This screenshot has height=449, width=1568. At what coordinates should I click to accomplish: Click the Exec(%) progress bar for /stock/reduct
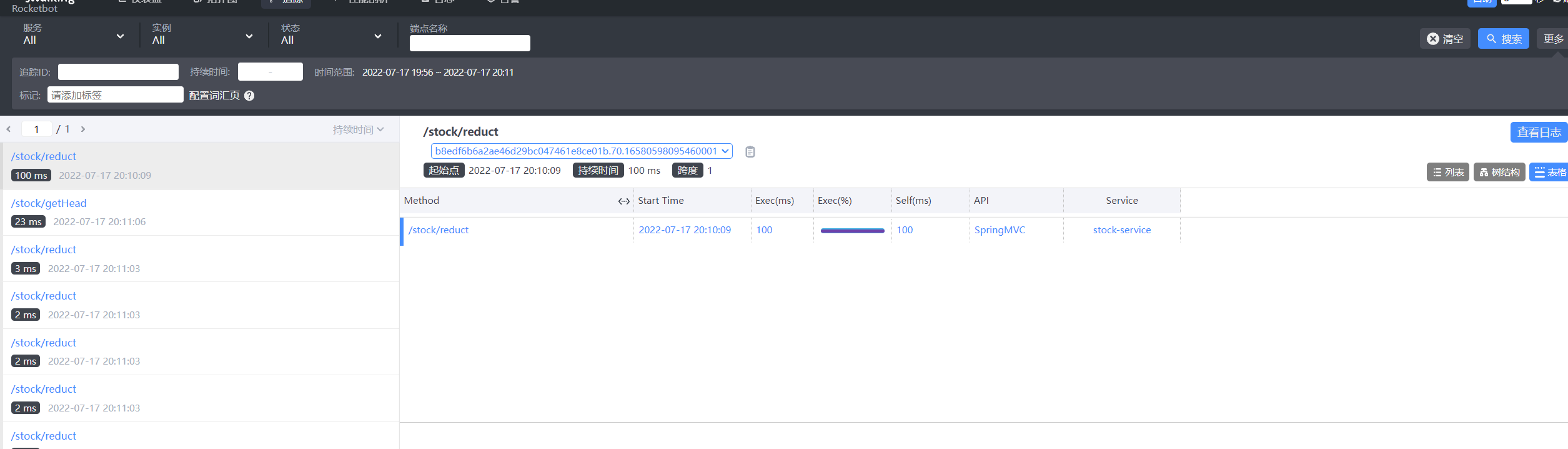852,231
